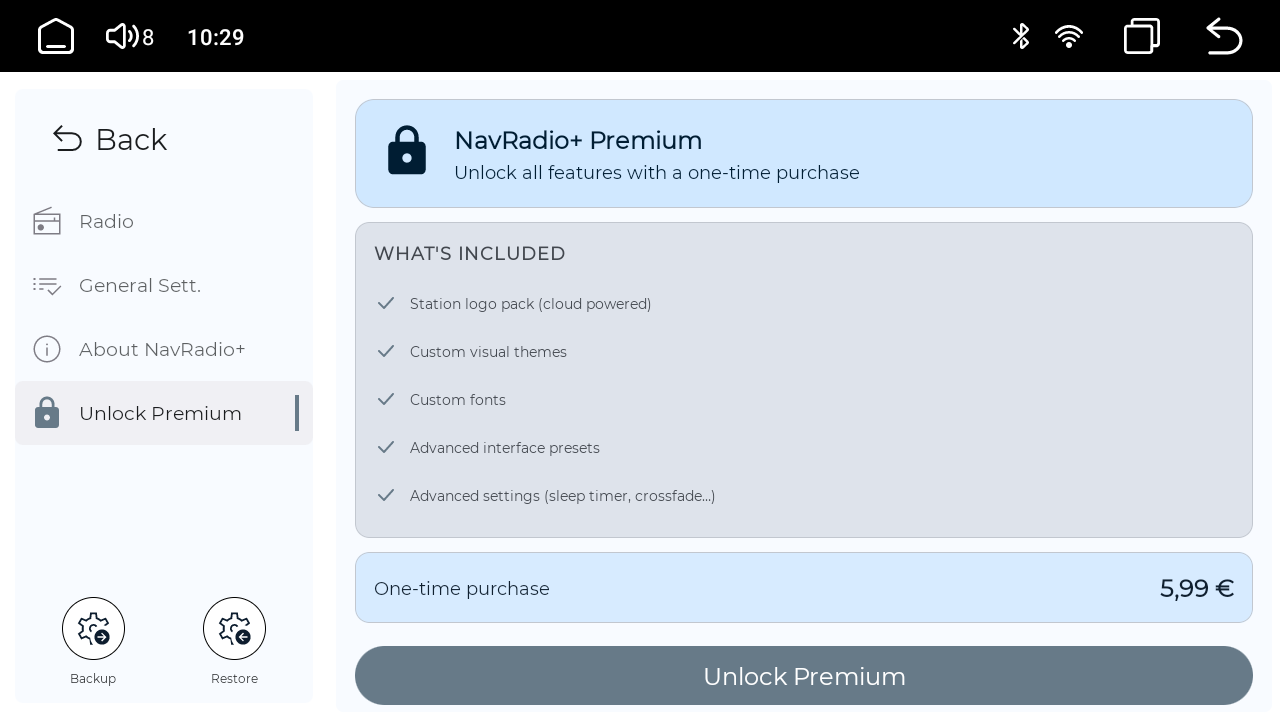Screen dimensions: 1280x720
Task: Click the large Unlock Premium button
Action: coord(804,676)
